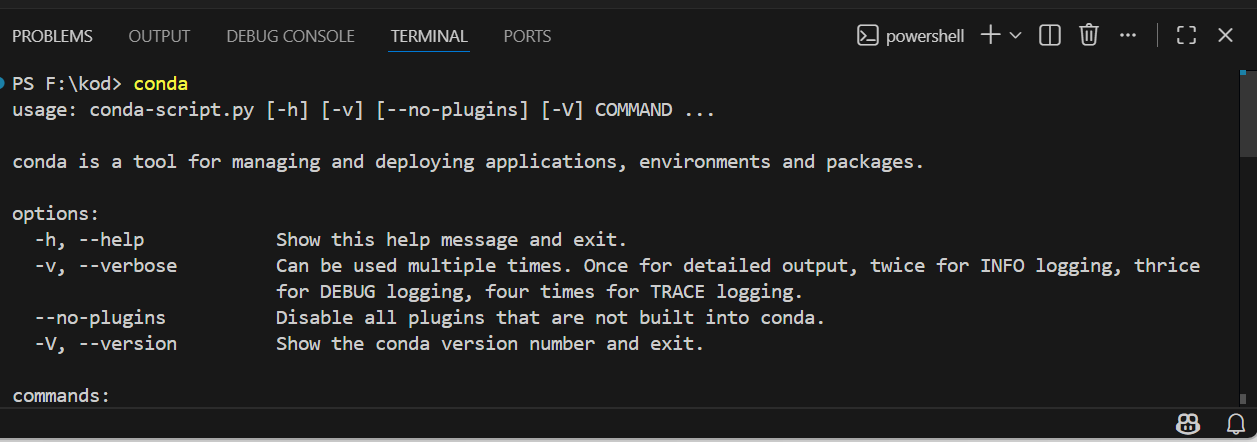Image resolution: width=1257 pixels, height=442 pixels.
Task: Open the terminal more actions ellipsis
Action: pyautogui.click(x=1128, y=36)
